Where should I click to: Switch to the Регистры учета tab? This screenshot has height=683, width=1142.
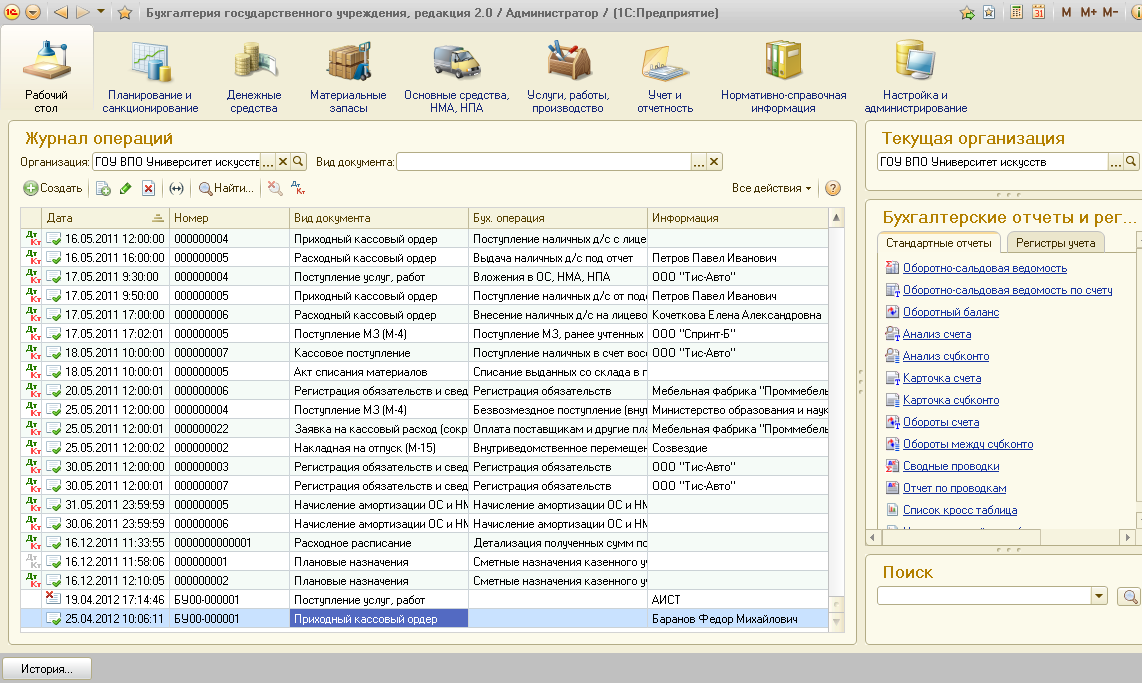click(x=1055, y=243)
